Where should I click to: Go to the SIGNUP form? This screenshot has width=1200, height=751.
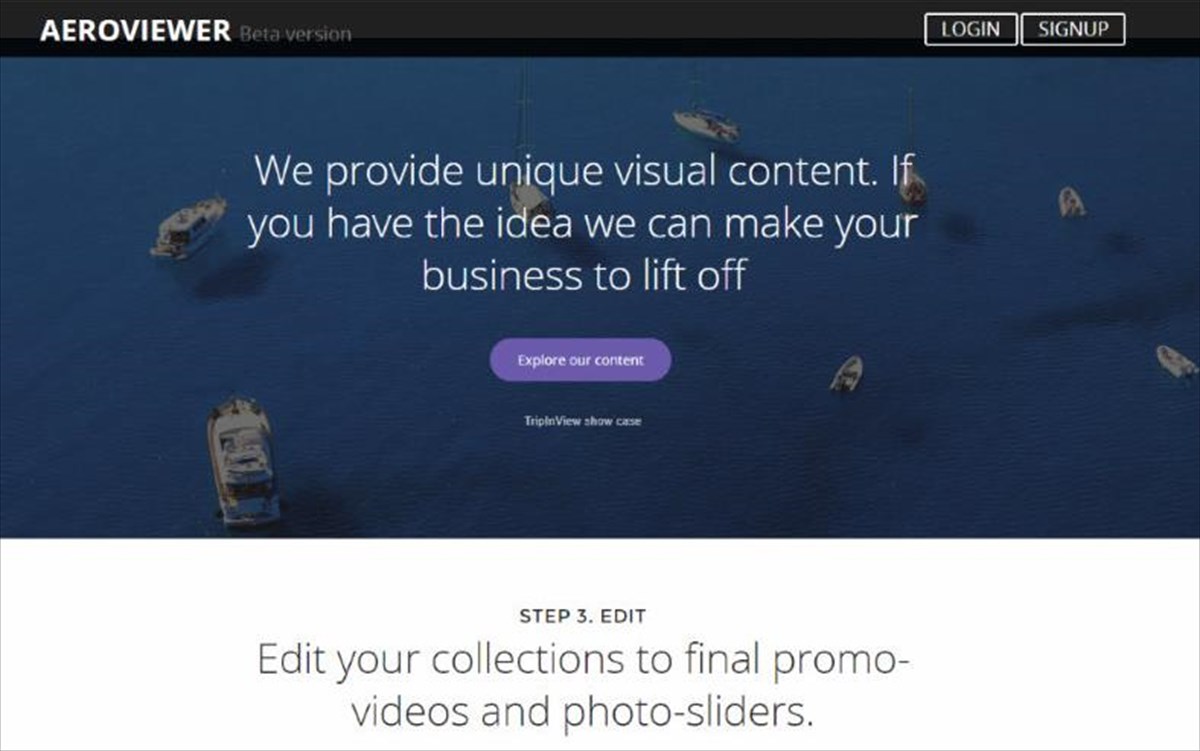click(x=1073, y=29)
